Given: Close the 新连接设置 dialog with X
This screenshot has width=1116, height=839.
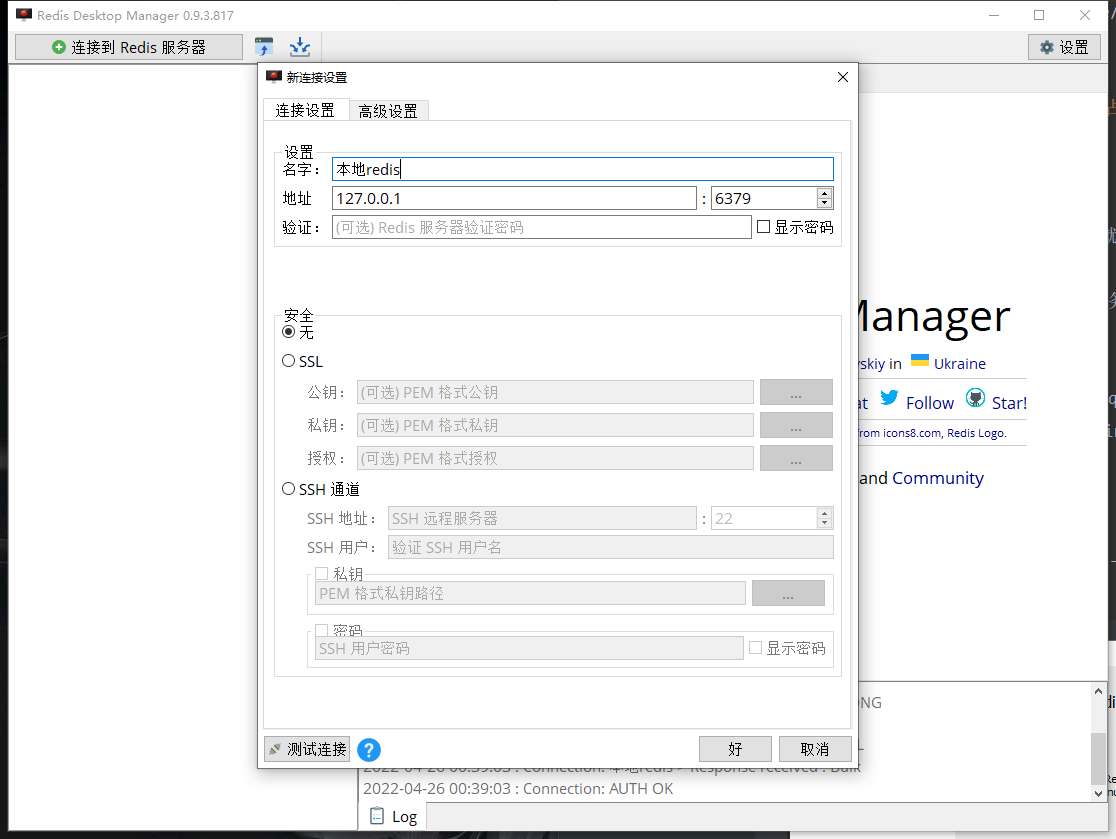Looking at the screenshot, I should 842,77.
